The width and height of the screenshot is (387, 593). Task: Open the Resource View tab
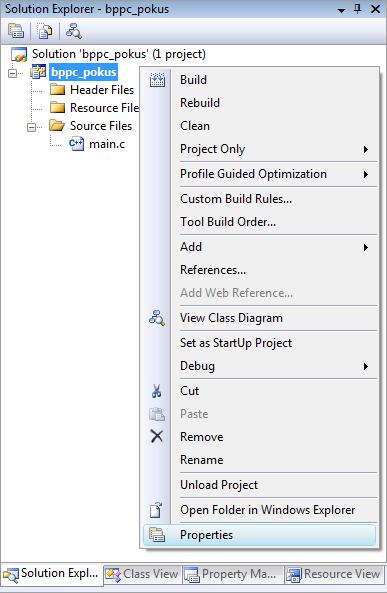tap(334, 574)
